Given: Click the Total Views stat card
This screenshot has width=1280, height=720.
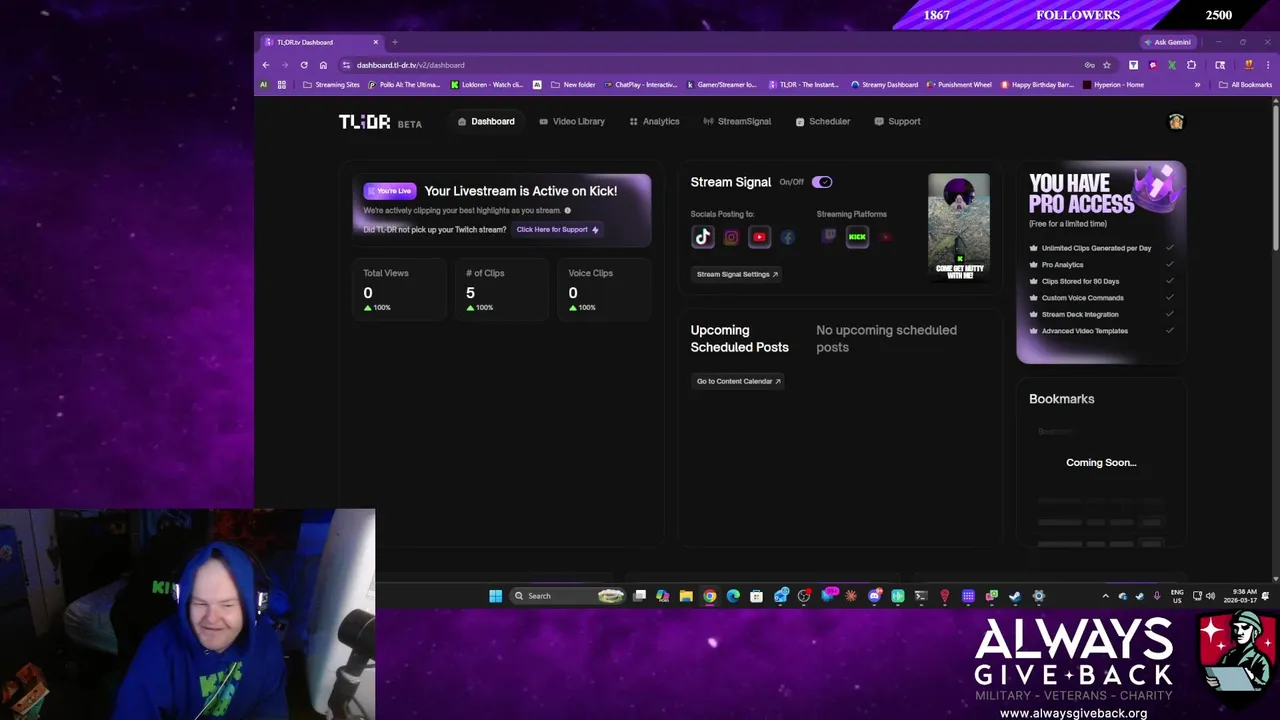Looking at the screenshot, I should click(x=399, y=289).
